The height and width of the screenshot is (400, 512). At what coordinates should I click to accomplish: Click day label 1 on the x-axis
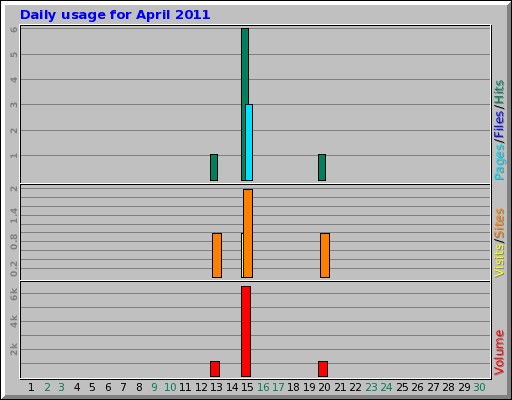click(31, 387)
